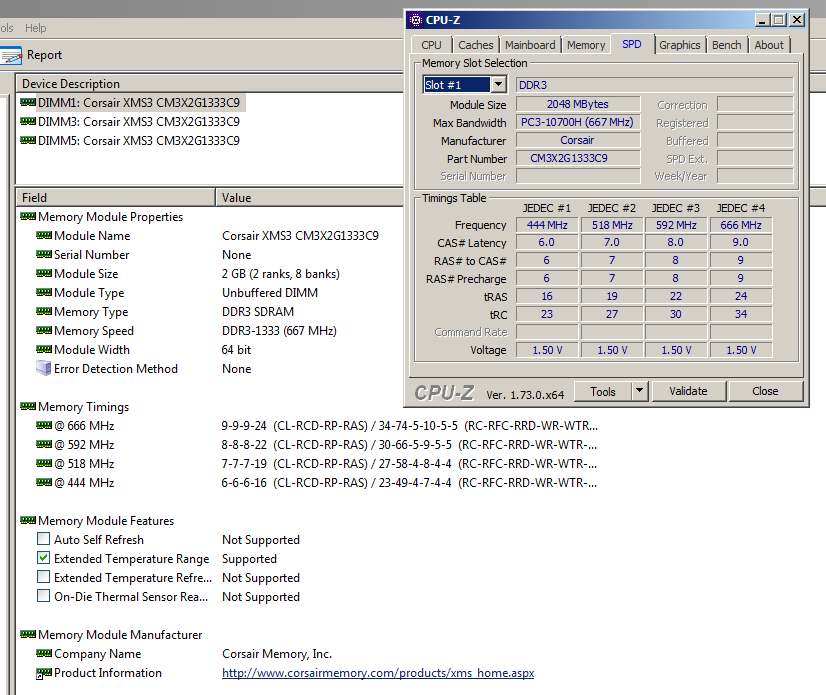Image resolution: width=826 pixels, height=695 pixels.
Task: Toggle On-Die Thermal Sensor Readout checkbox
Action: pyautogui.click(x=44, y=595)
